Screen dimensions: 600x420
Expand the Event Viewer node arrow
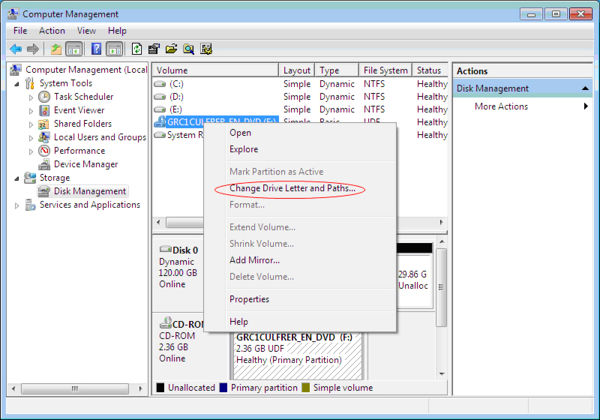click(x=31, y=111)
